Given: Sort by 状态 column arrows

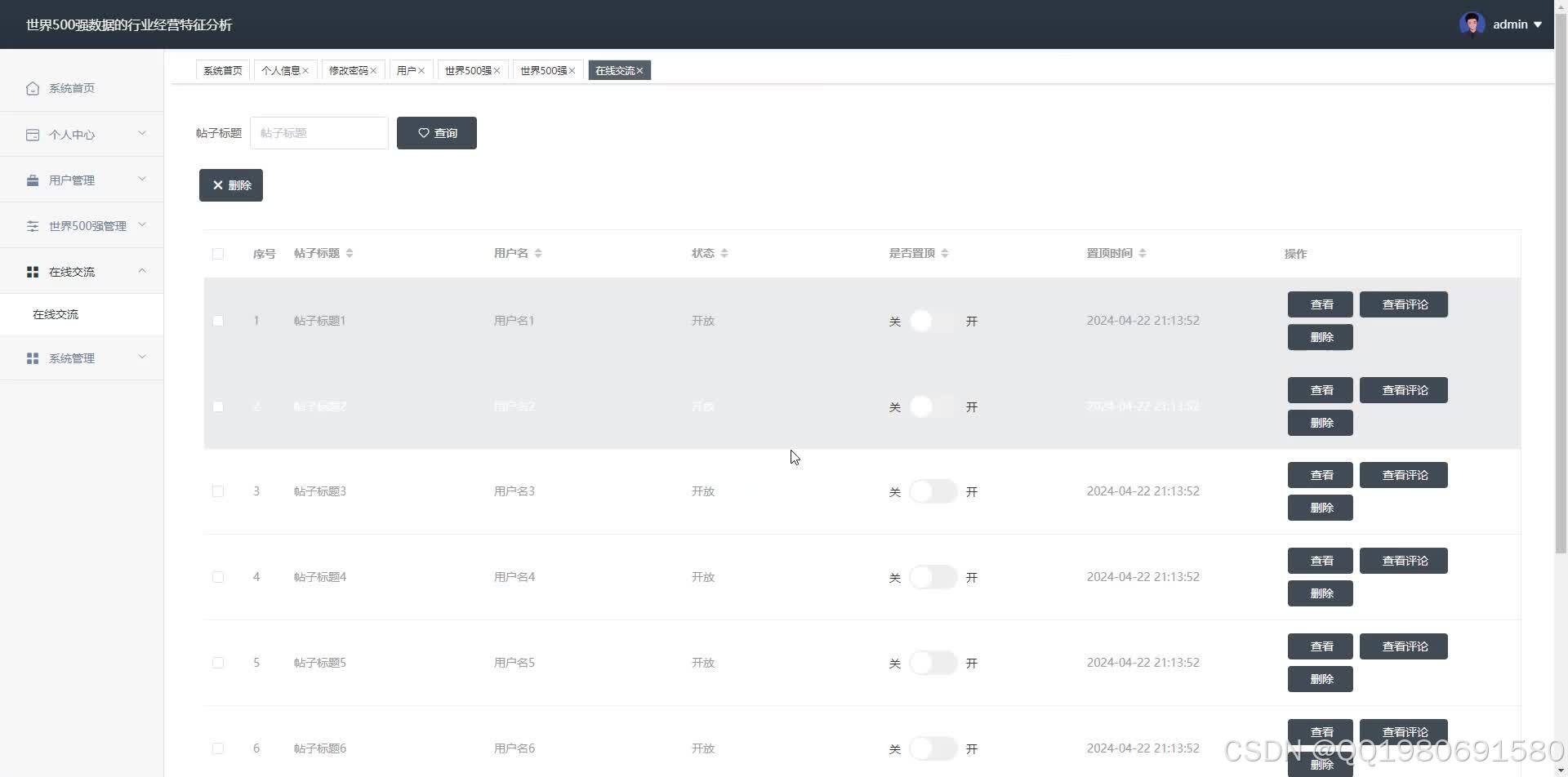Looking at the screenshot, I should 724,253.
